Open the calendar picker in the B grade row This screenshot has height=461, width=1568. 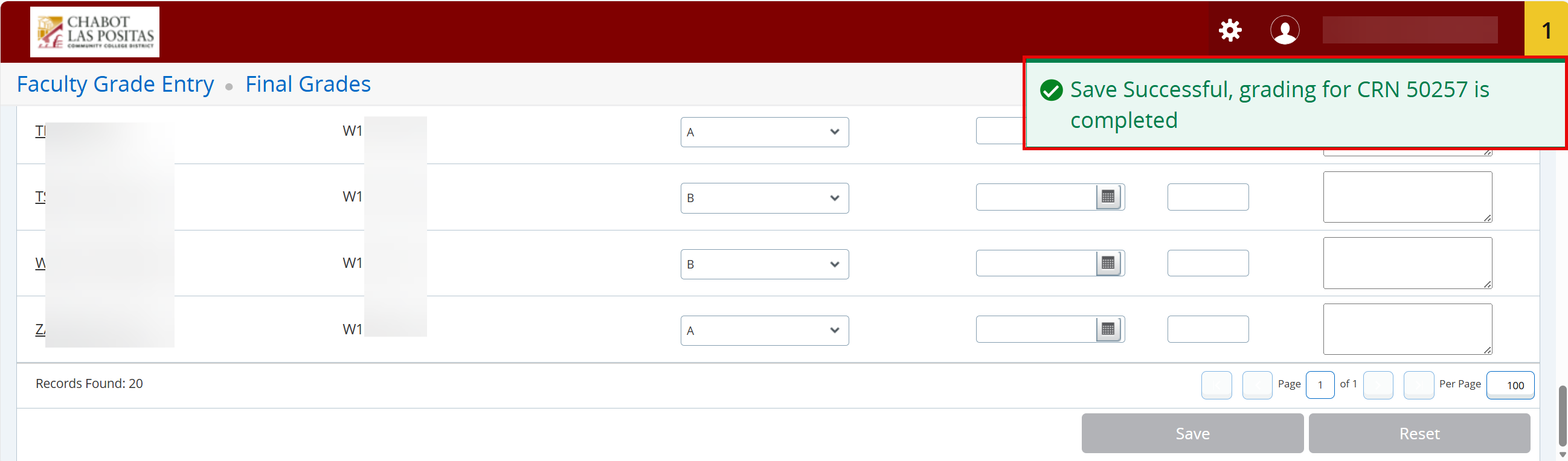click(x=1109, y=197)
